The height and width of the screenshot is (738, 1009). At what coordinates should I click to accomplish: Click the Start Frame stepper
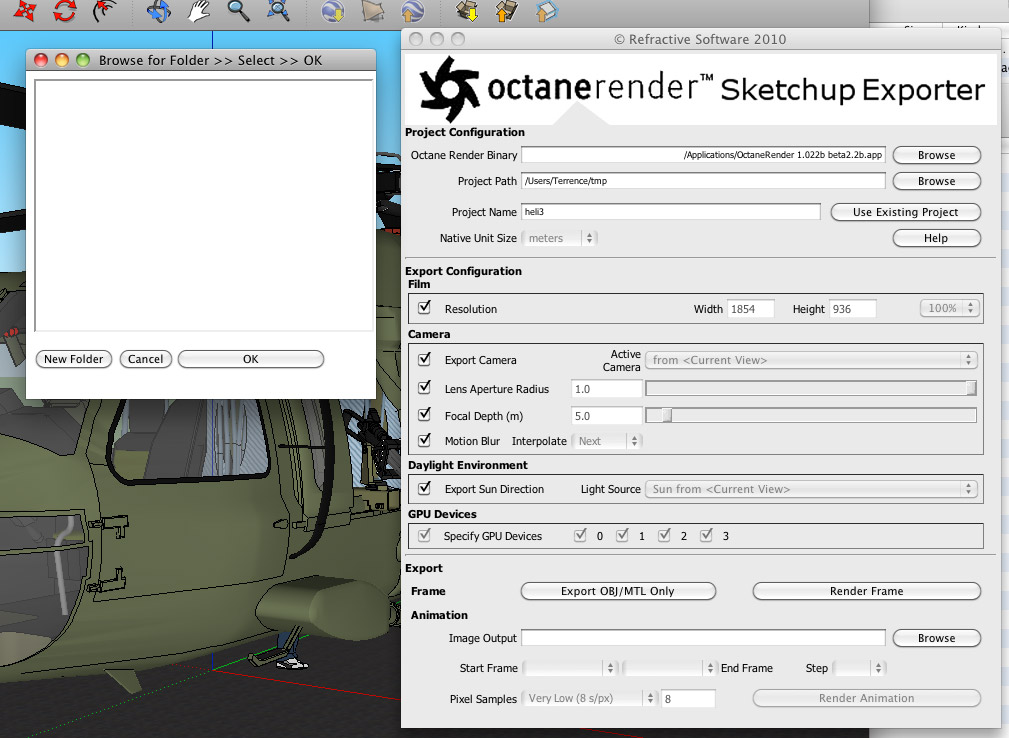coord(611,668)
